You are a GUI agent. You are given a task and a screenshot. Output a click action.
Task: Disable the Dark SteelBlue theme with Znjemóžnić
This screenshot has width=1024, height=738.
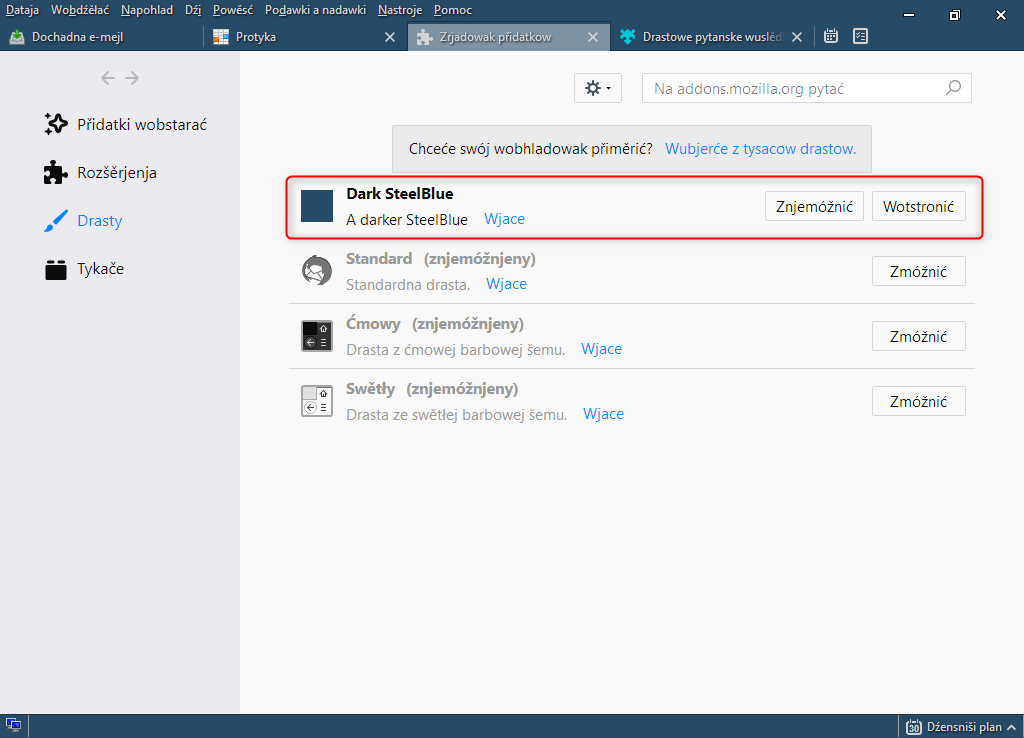[814, 207]
